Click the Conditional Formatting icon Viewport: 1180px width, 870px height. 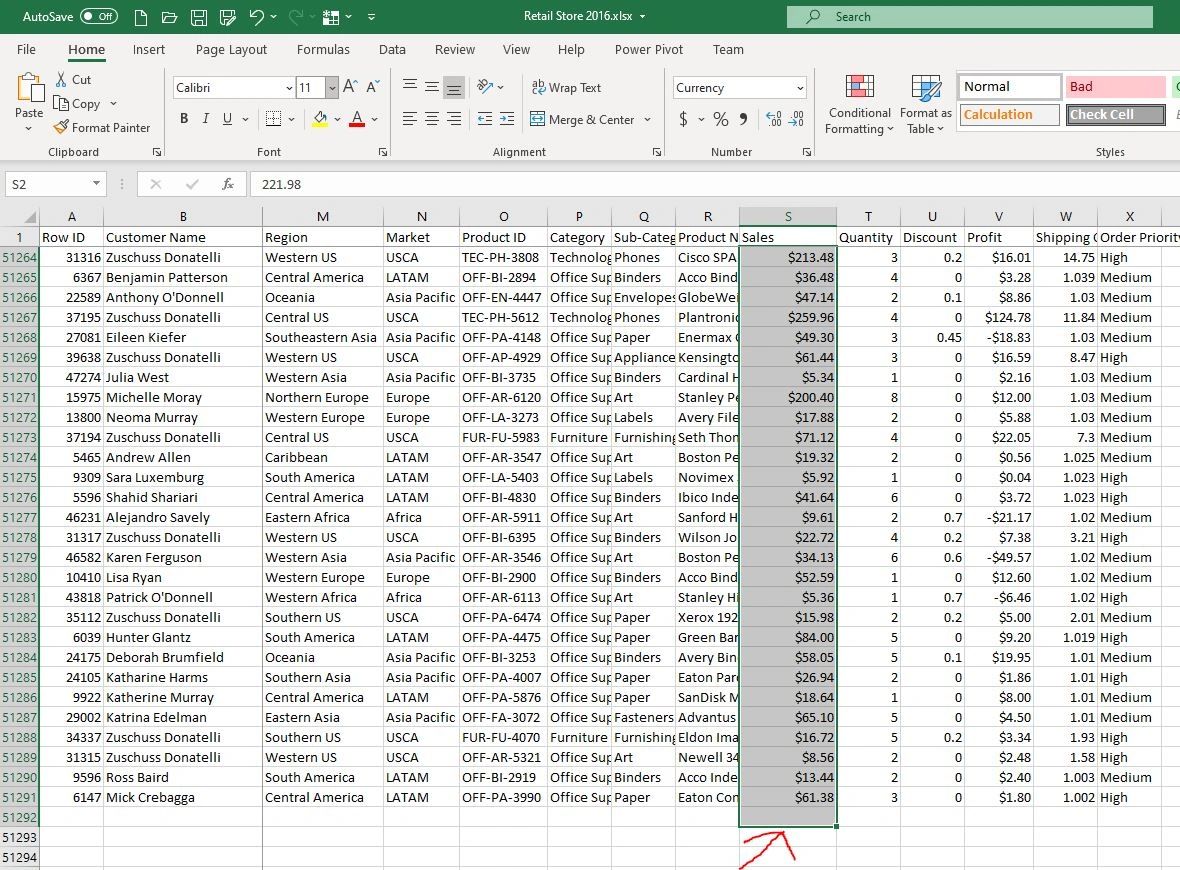pyautogui.click(x=859, y=87)
